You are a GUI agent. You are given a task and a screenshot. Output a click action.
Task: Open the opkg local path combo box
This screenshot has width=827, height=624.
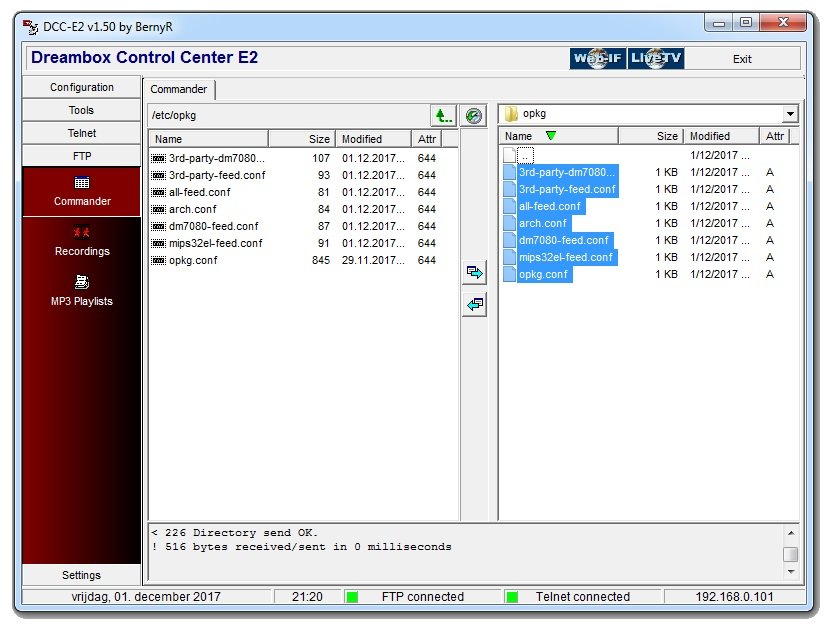[648, 114]
